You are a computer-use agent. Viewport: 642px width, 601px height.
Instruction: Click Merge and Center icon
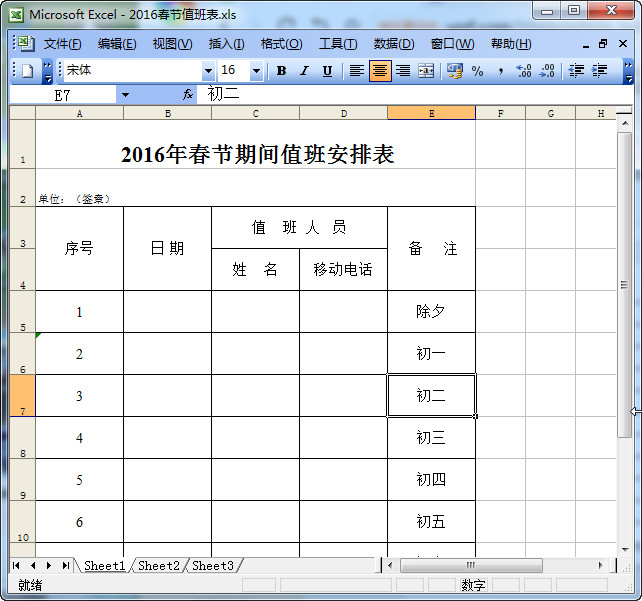426,71
